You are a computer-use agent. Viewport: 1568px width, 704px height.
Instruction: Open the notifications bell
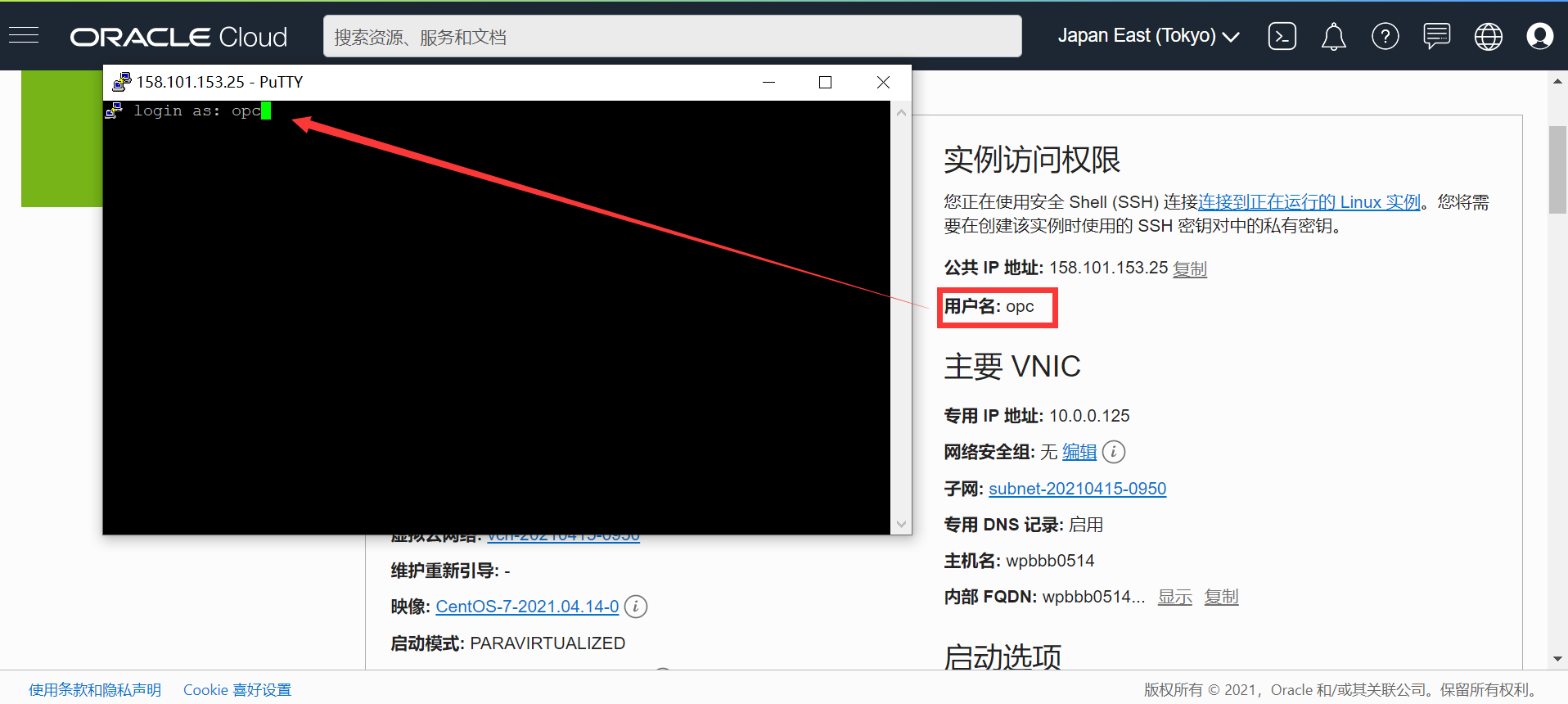point(1333,36)
